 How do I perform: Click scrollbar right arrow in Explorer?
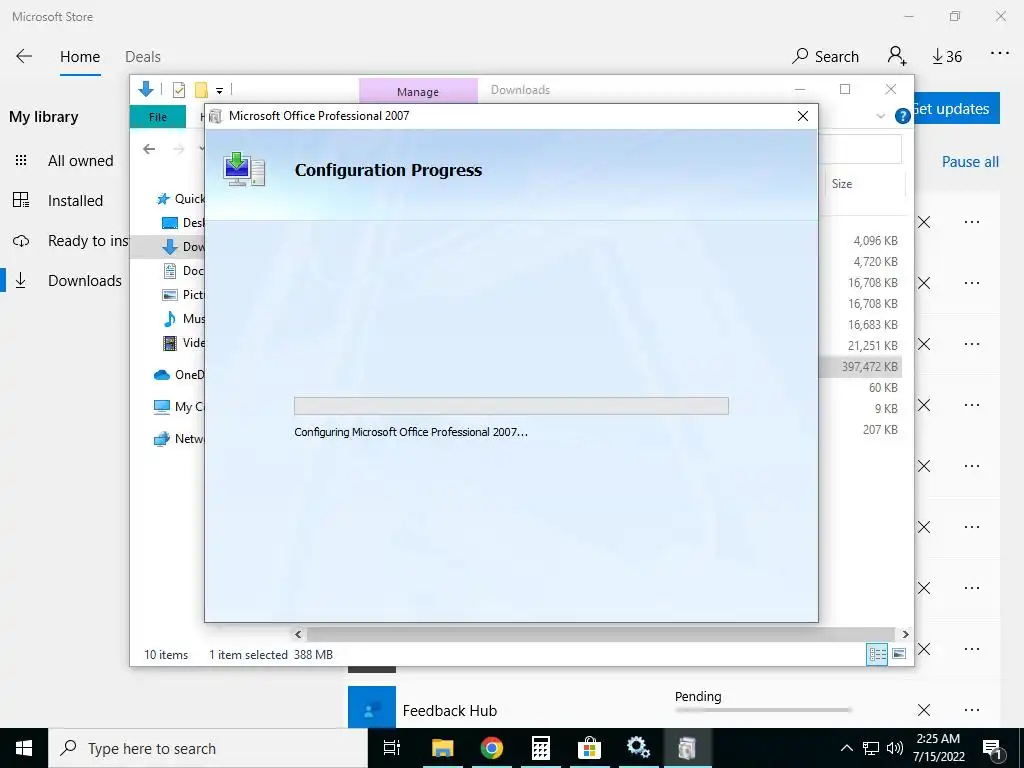tap(904, 634)
